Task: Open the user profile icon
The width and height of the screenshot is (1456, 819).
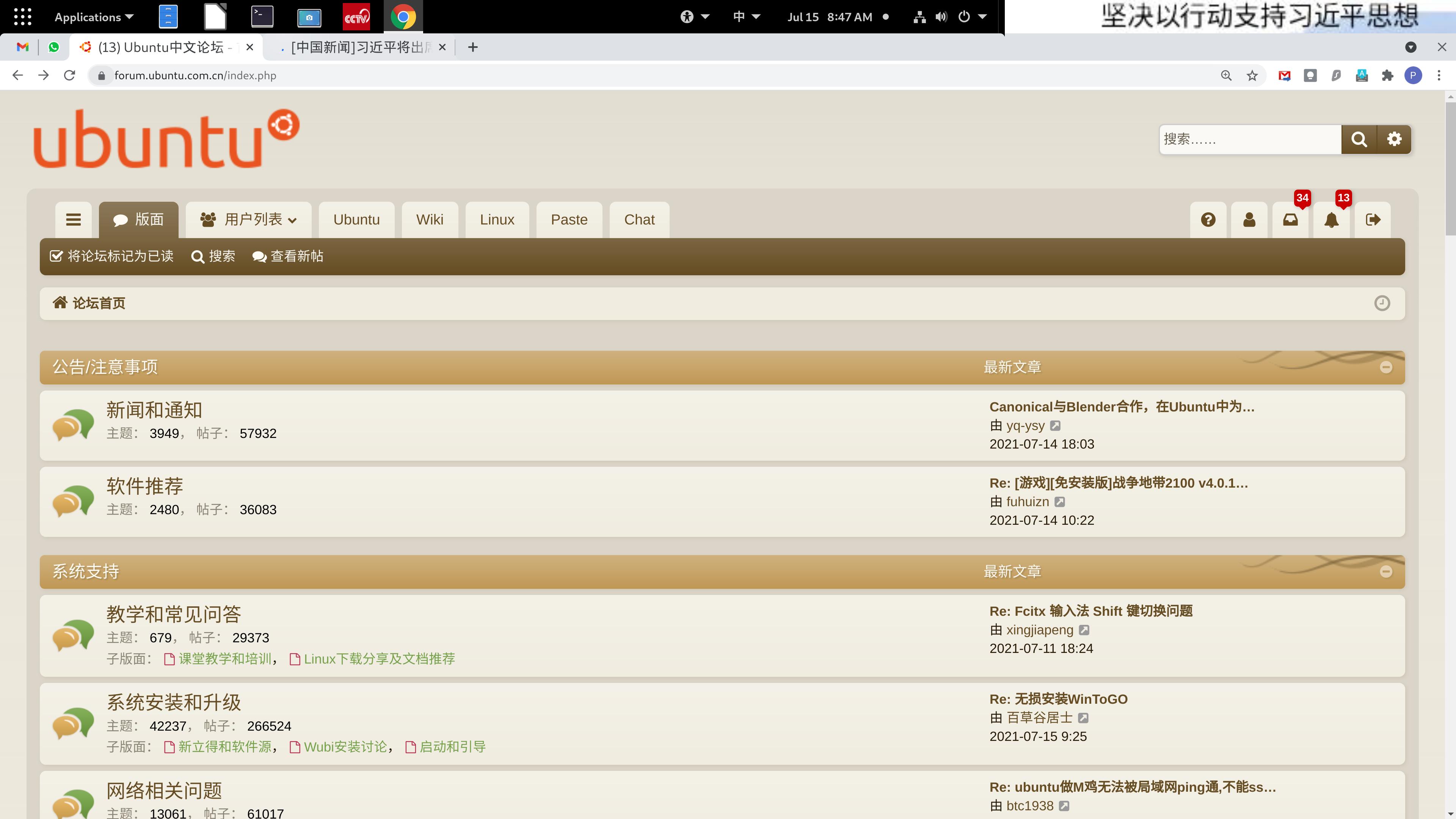Action: click(1250, 220)
